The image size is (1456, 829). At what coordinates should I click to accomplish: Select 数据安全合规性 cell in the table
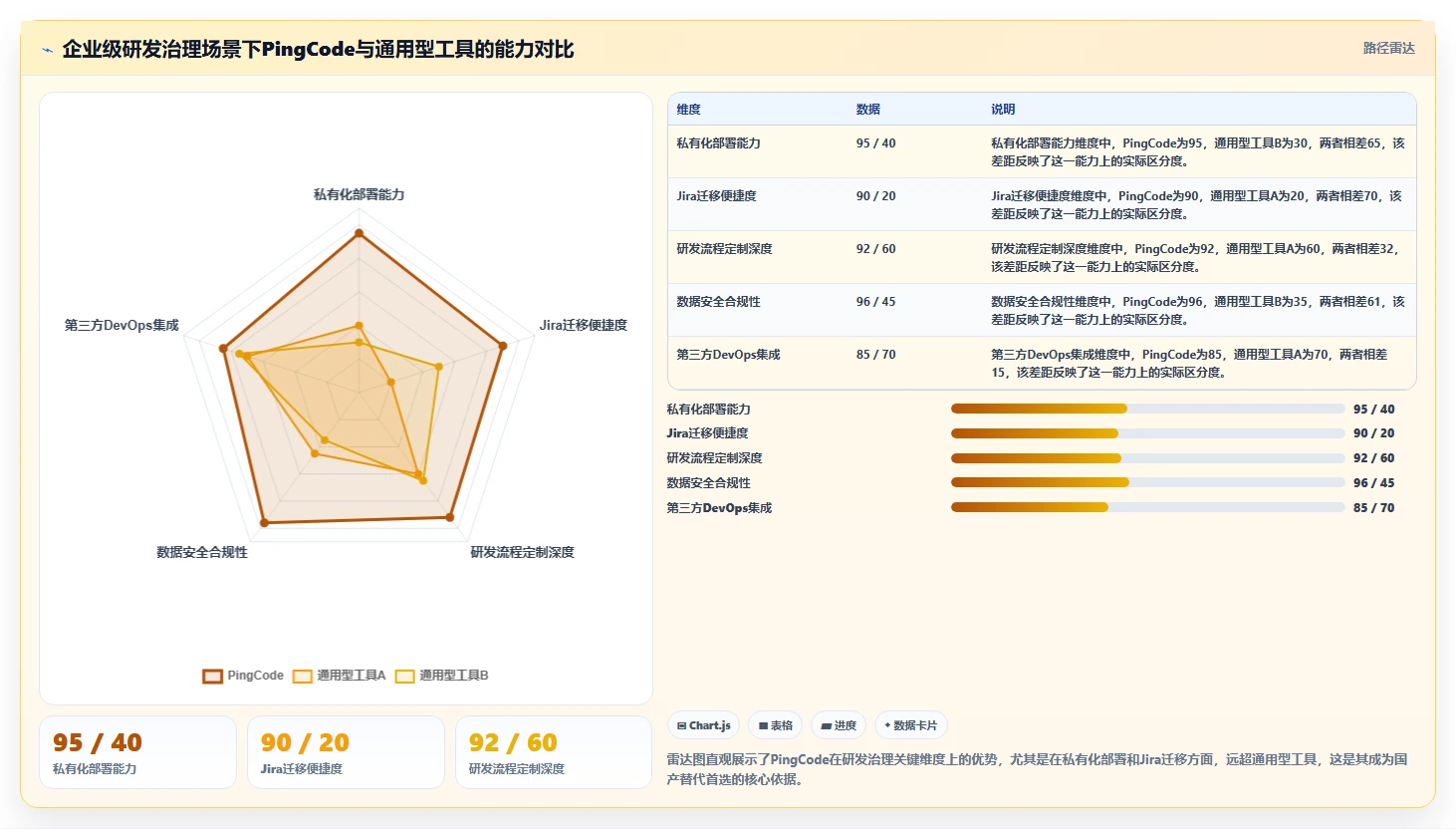point(719,302)
